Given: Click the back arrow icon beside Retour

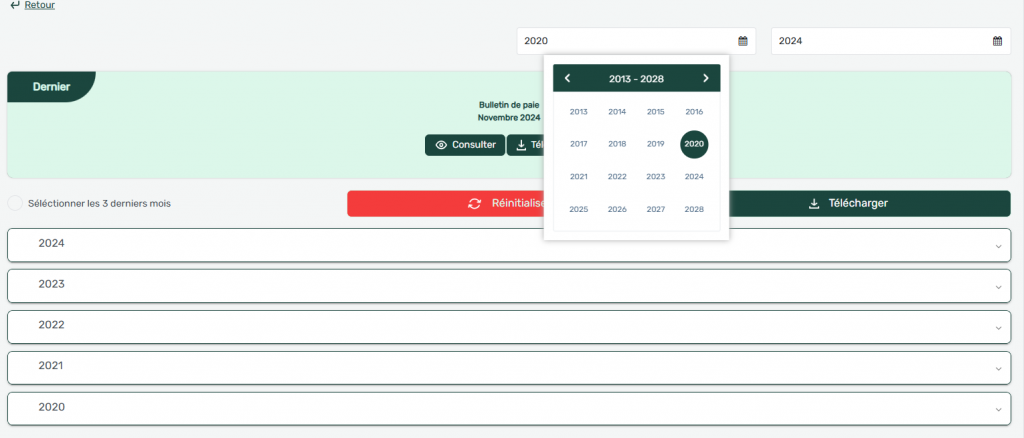Looking at the screenshot, I should (14, 5).
